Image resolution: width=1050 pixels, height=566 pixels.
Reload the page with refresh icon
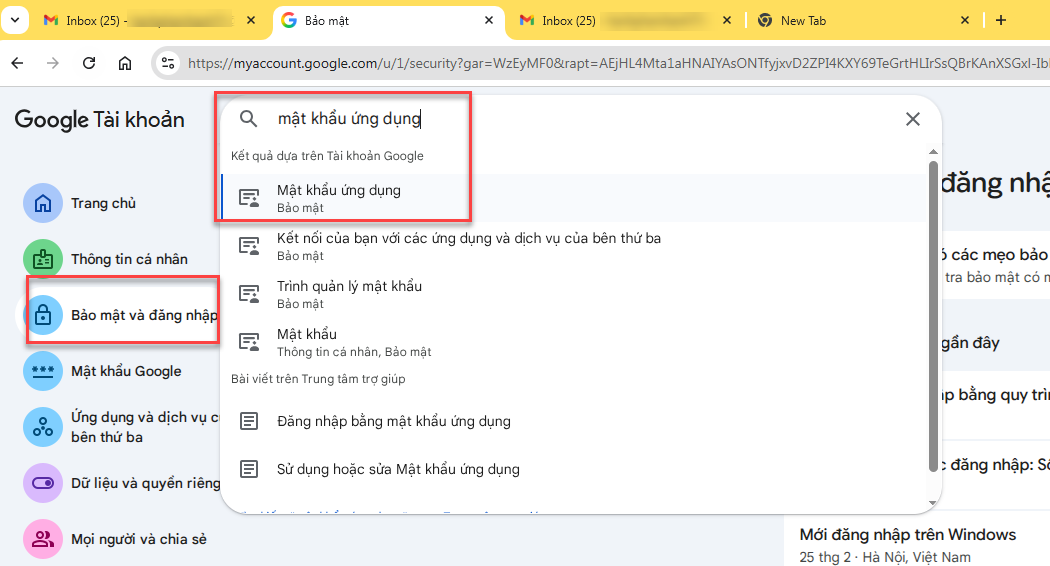(x=89, y=63)
